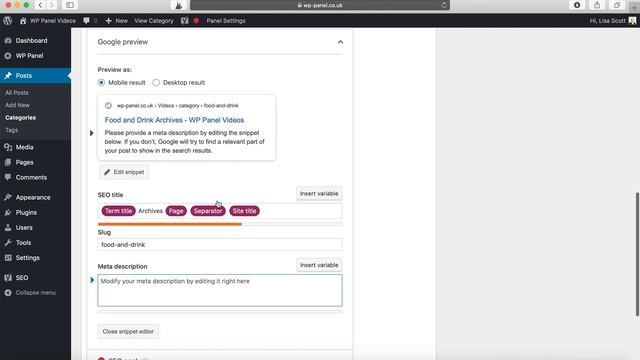Click Collapse menu text in sidebar

[x=36, y=293]
